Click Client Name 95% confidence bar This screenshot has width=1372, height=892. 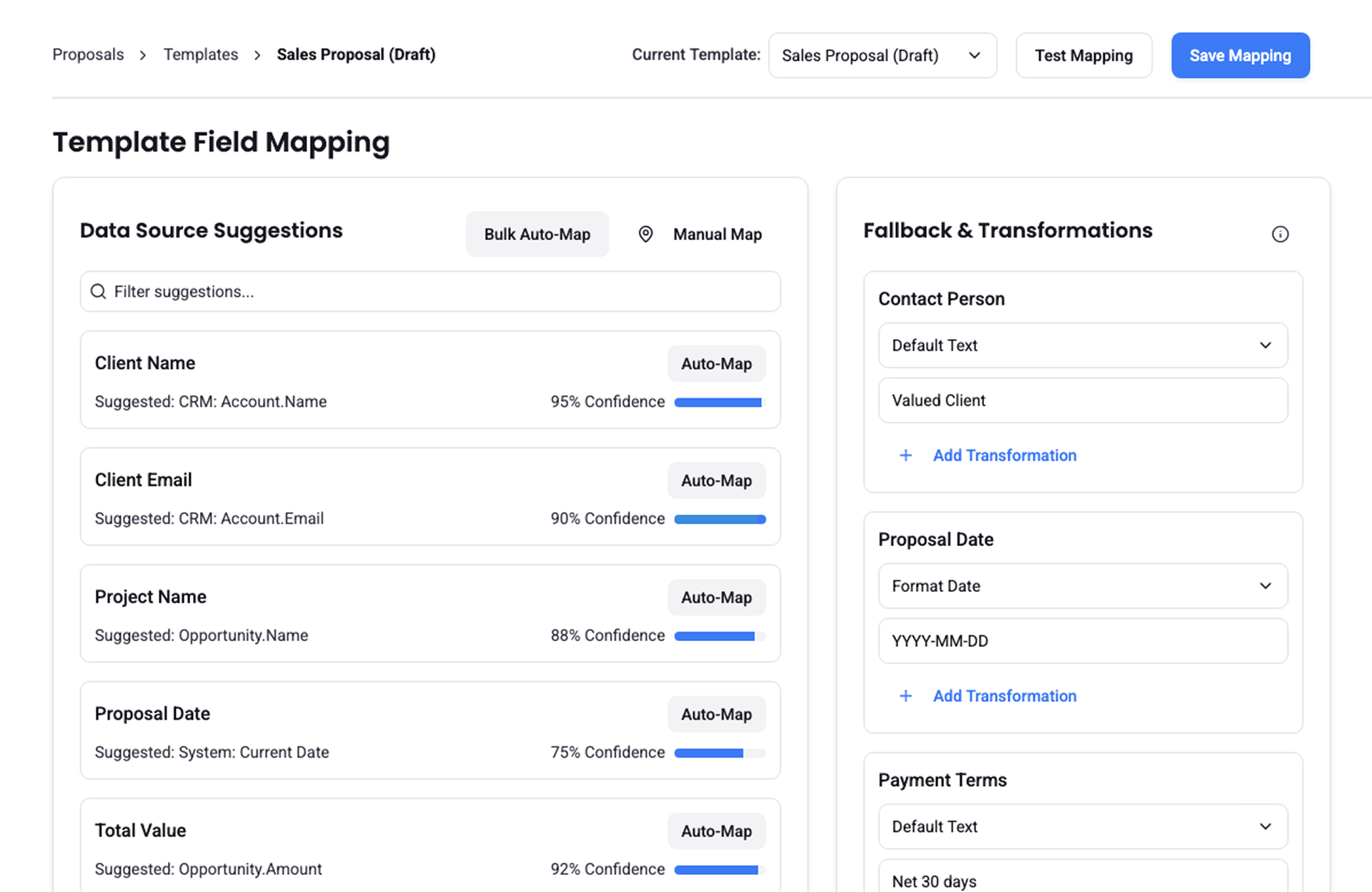(719, 402)
